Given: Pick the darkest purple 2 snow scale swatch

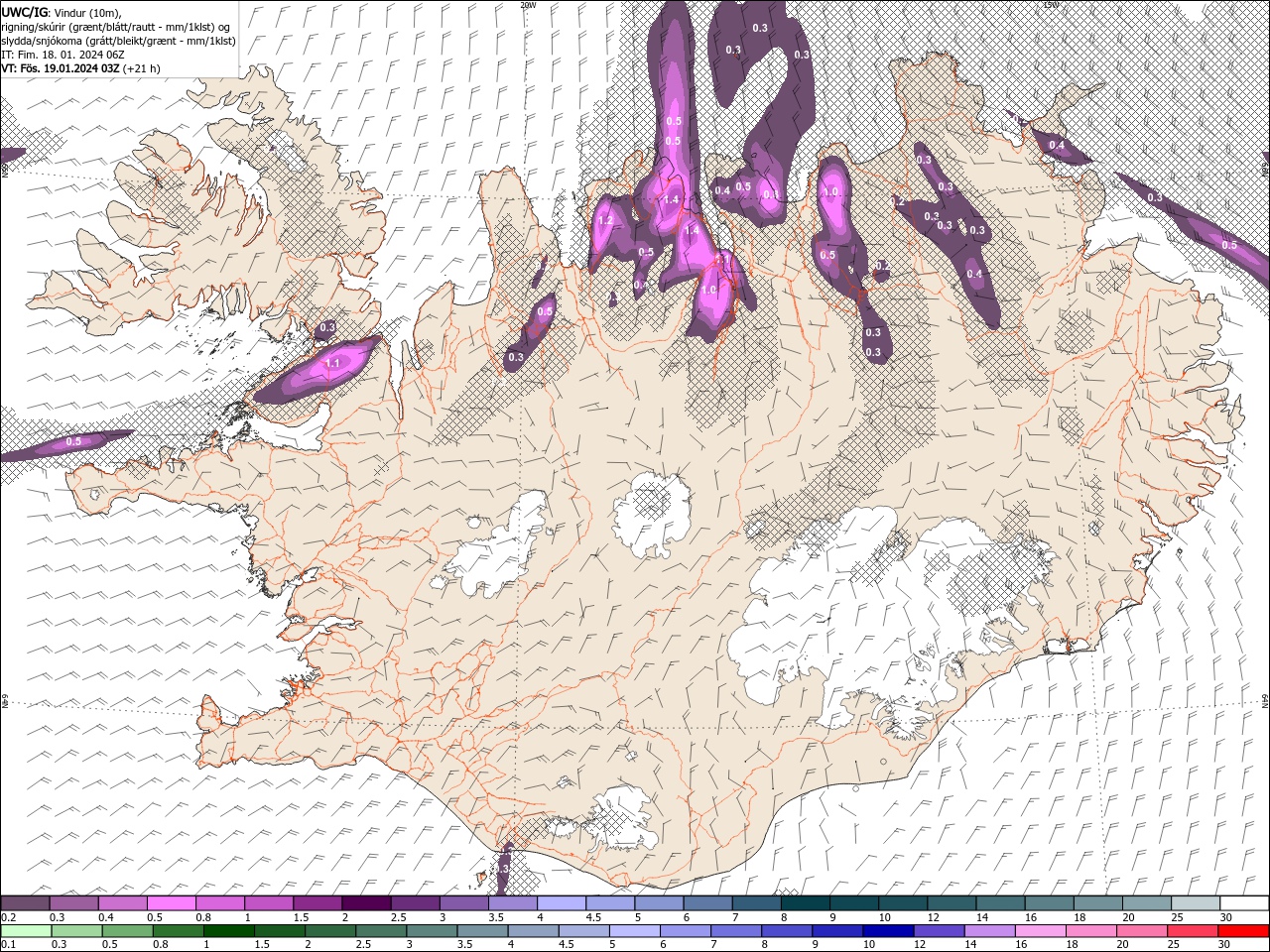Looking at the screenshot, I should [365, 903].
